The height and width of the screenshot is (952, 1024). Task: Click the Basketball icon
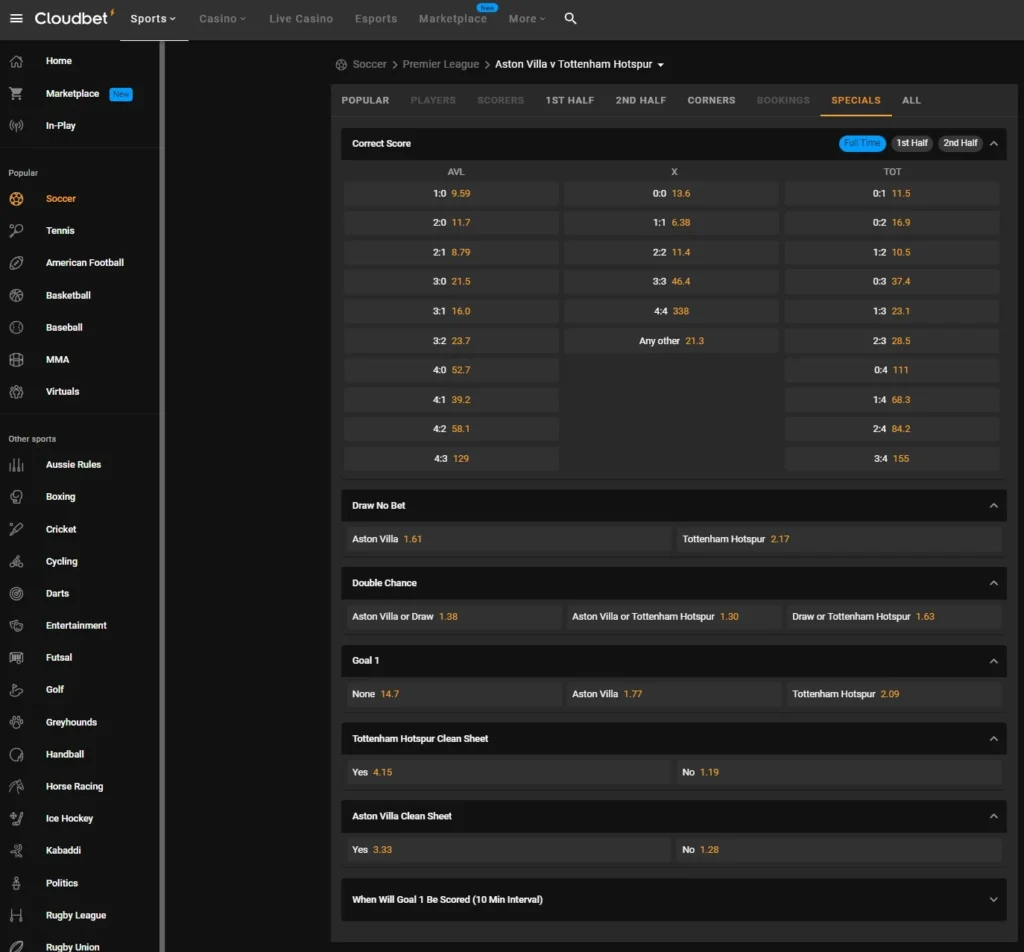(16, 295)
